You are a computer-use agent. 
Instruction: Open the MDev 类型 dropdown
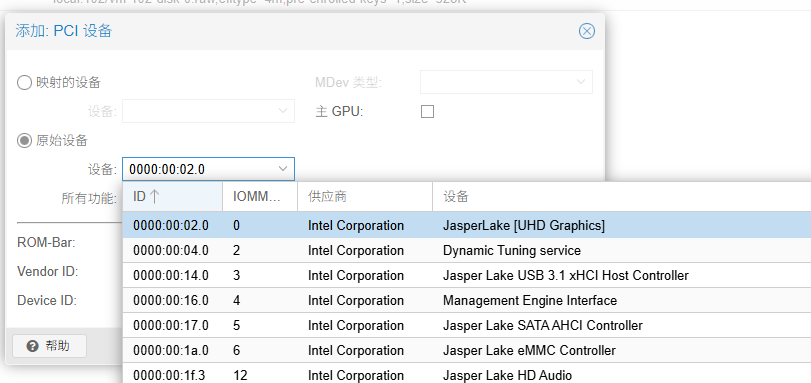click(x=581, y=82)
